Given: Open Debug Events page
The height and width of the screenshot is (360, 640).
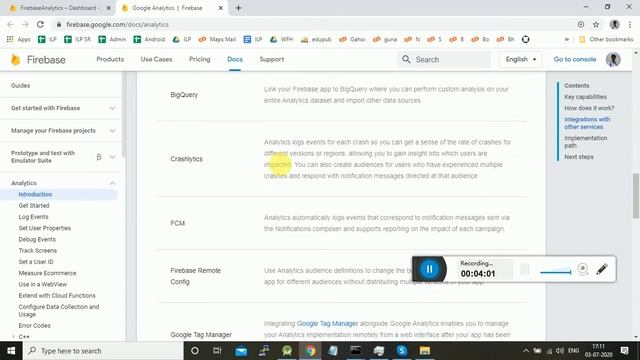Looking at the screenshot, I should click(37, 239).
